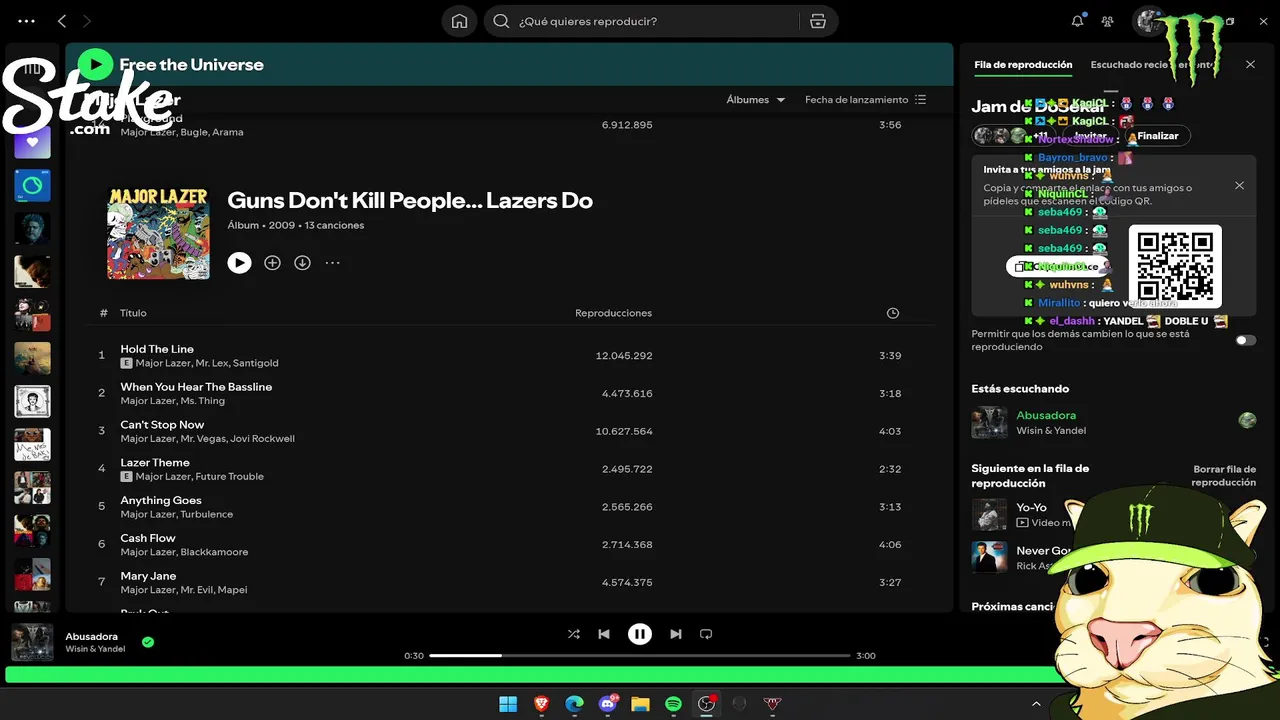Close the queue side panel
Viewport: 1280px width, 720px height.
tap(1250, 64)
